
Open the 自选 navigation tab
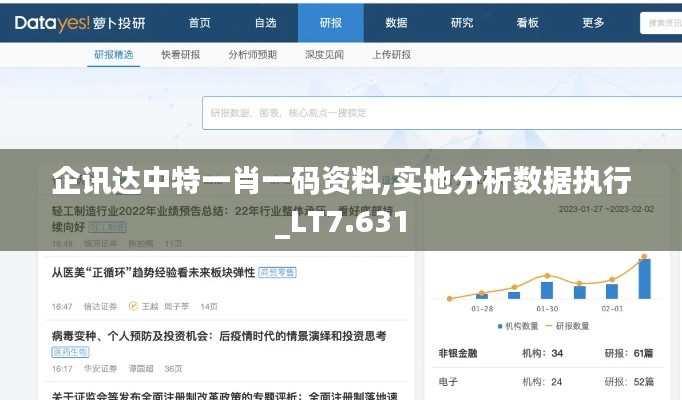click(x=265, y=22)
